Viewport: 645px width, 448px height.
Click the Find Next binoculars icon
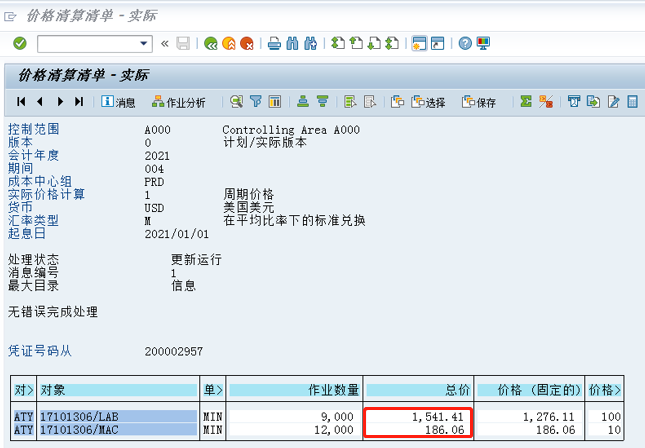(311, 43)
